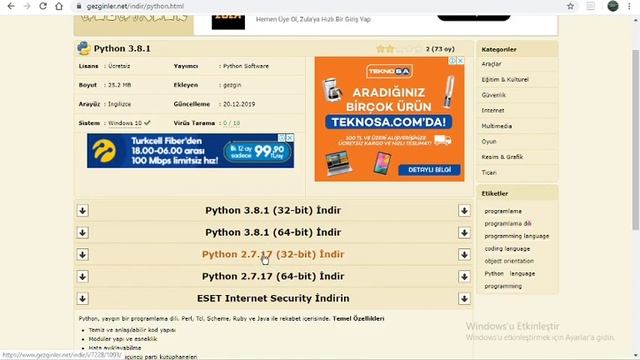Click the Temel Özellikleri bold text
This screenshot has height=360, width=640.
click(358, 318)
